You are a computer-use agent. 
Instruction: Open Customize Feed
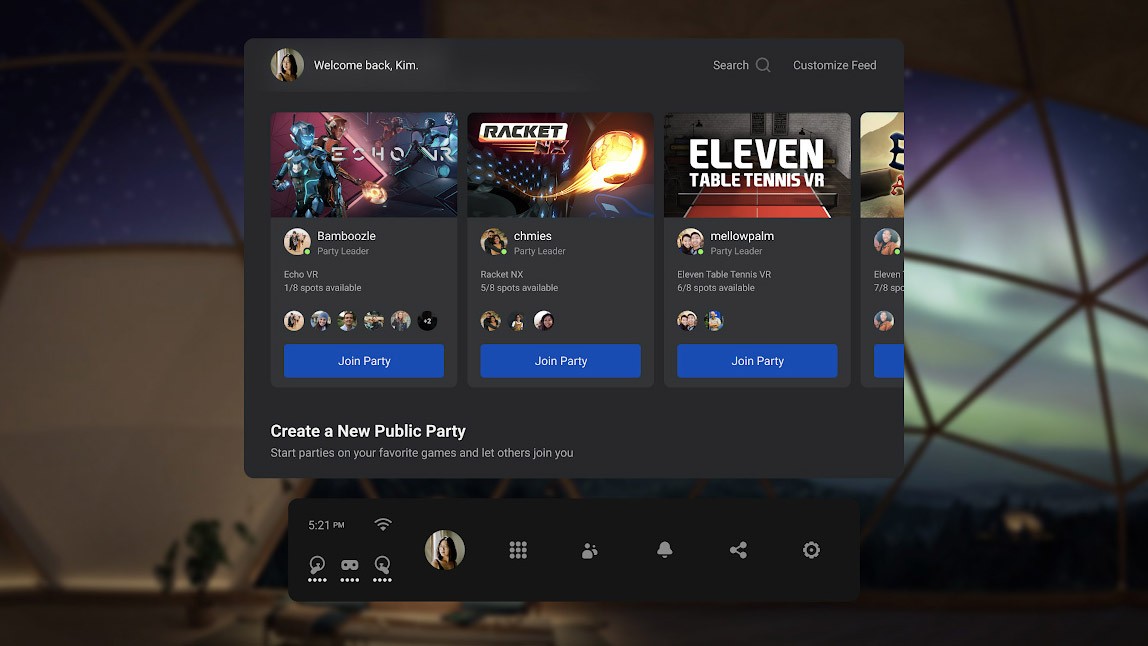coord(834,65)
